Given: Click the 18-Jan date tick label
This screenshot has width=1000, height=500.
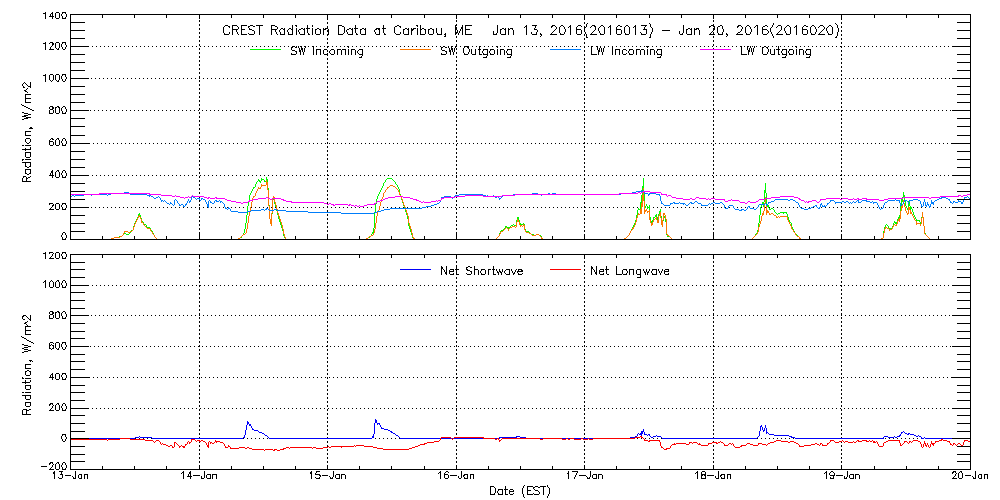Looking at the screenshot, I should [712, 475].
